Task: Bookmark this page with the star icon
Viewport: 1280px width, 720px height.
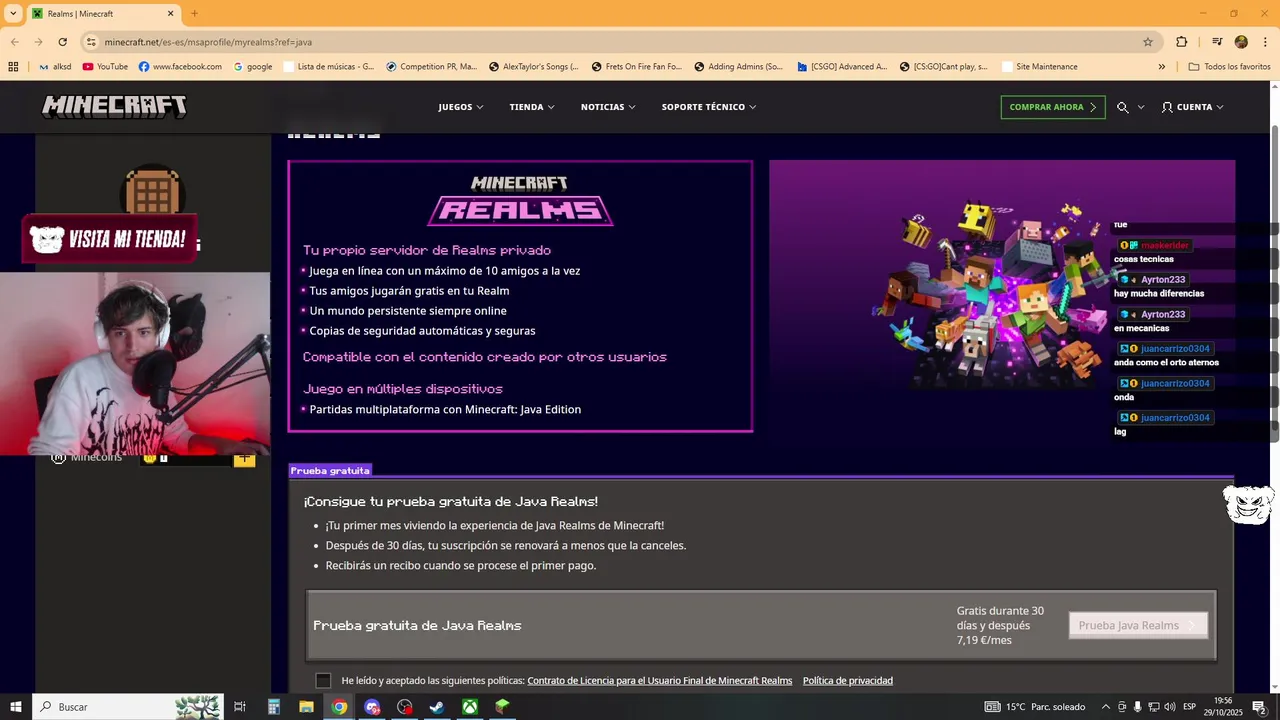Action: click(1148, 42)
